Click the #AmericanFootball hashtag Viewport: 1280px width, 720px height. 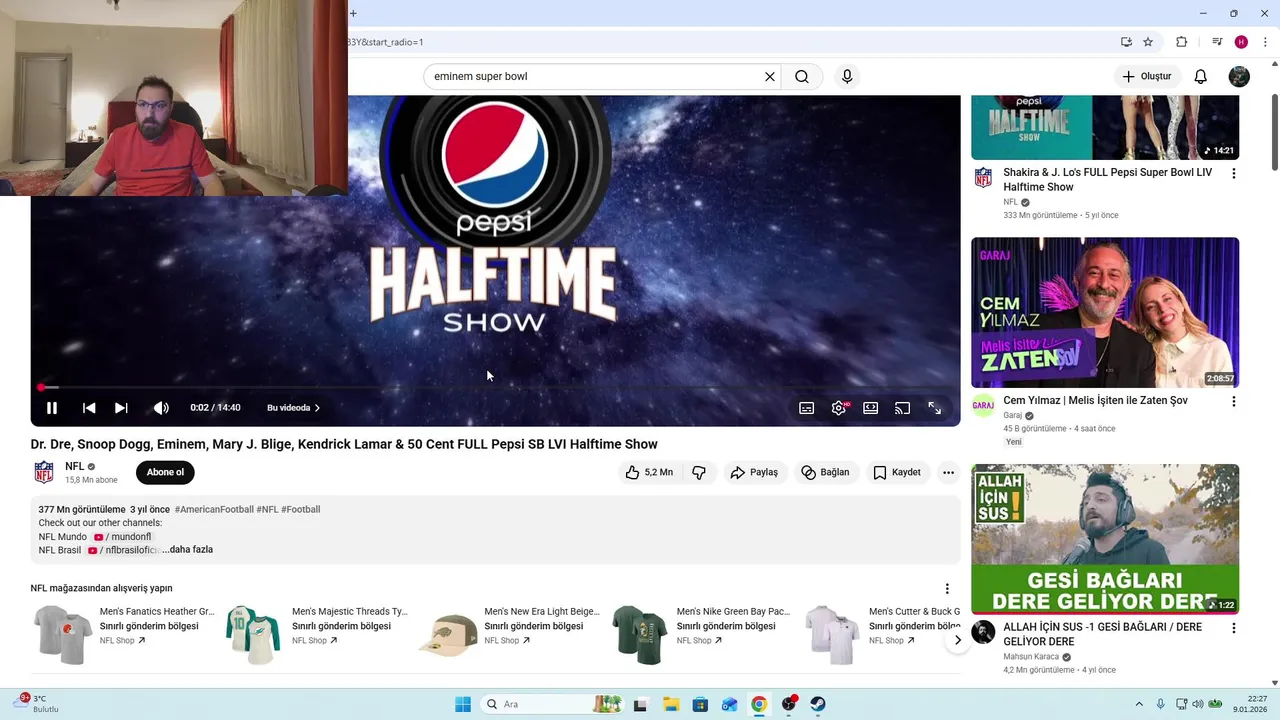pos(214,509)
